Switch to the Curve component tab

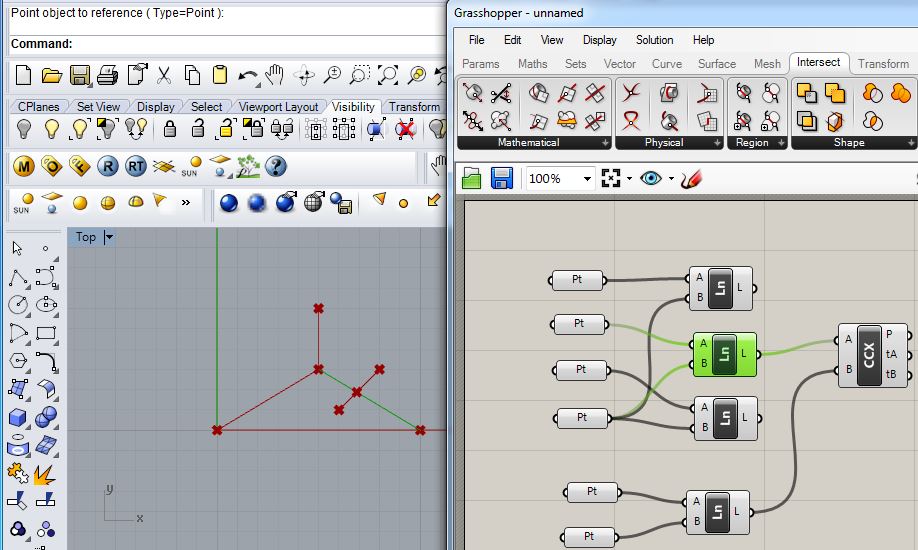(666, 63)
